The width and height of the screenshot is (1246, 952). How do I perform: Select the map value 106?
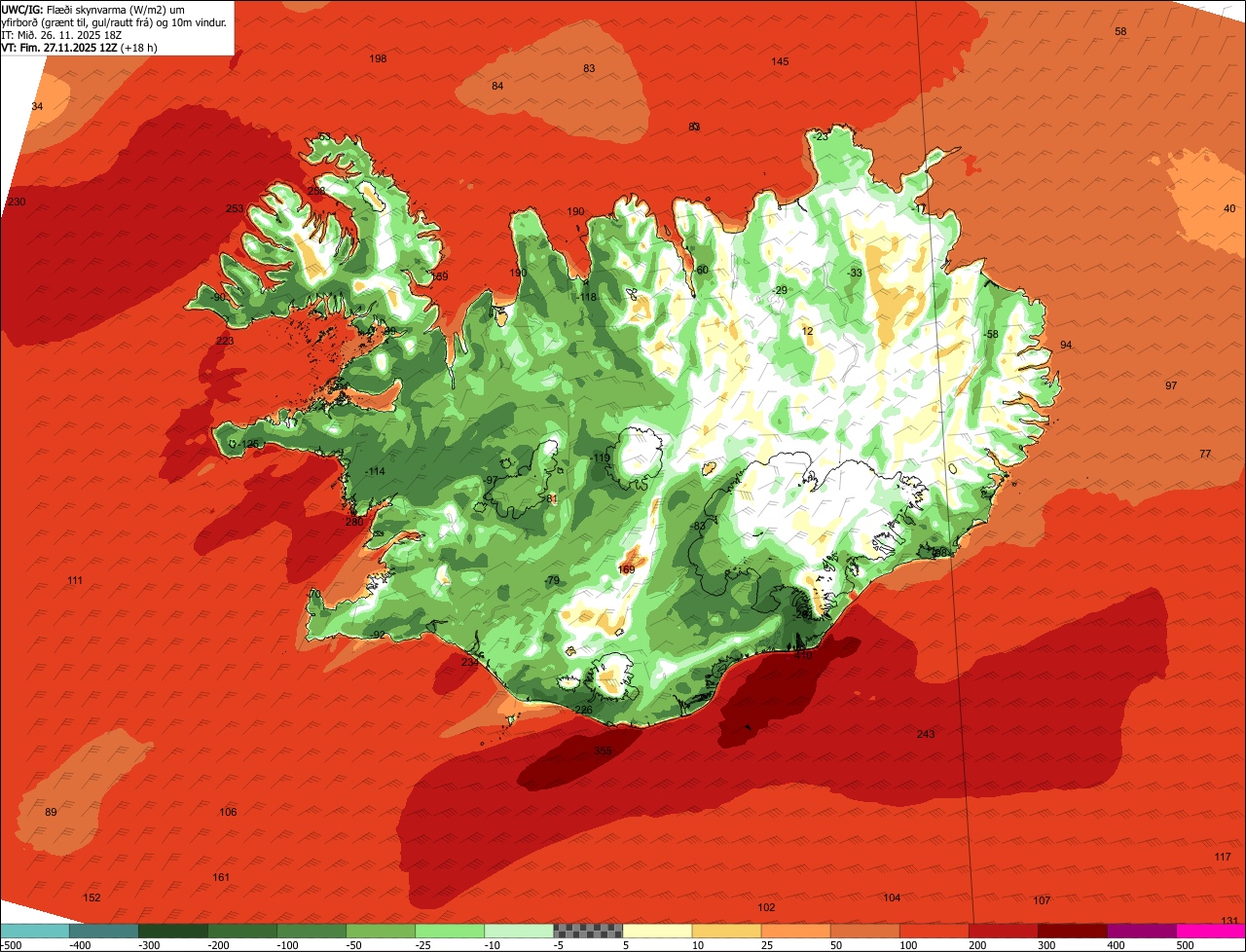pos(228,813)
